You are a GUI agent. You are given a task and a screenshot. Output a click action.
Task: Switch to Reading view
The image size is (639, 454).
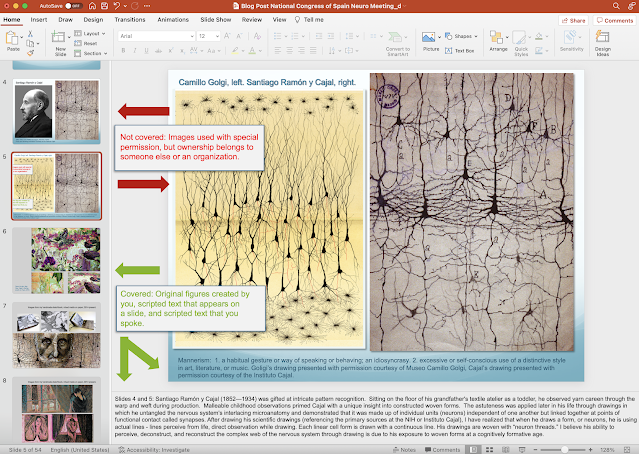tap(505, 450)
